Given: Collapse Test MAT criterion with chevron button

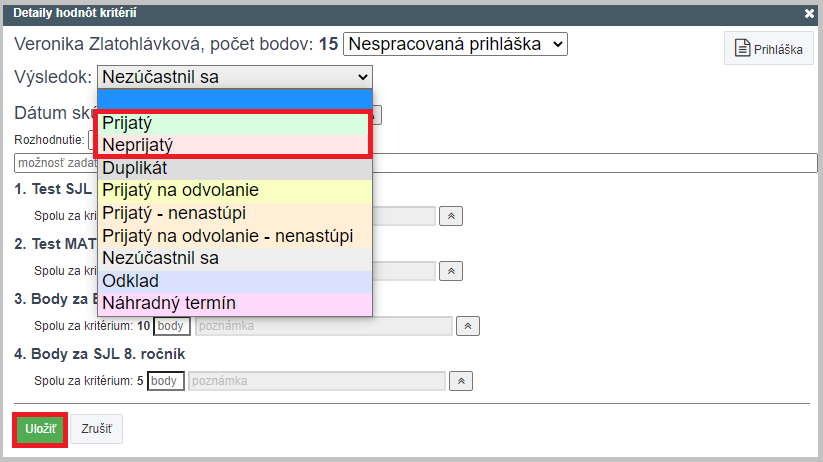Looking at the screenshot, I should [451, 271].
